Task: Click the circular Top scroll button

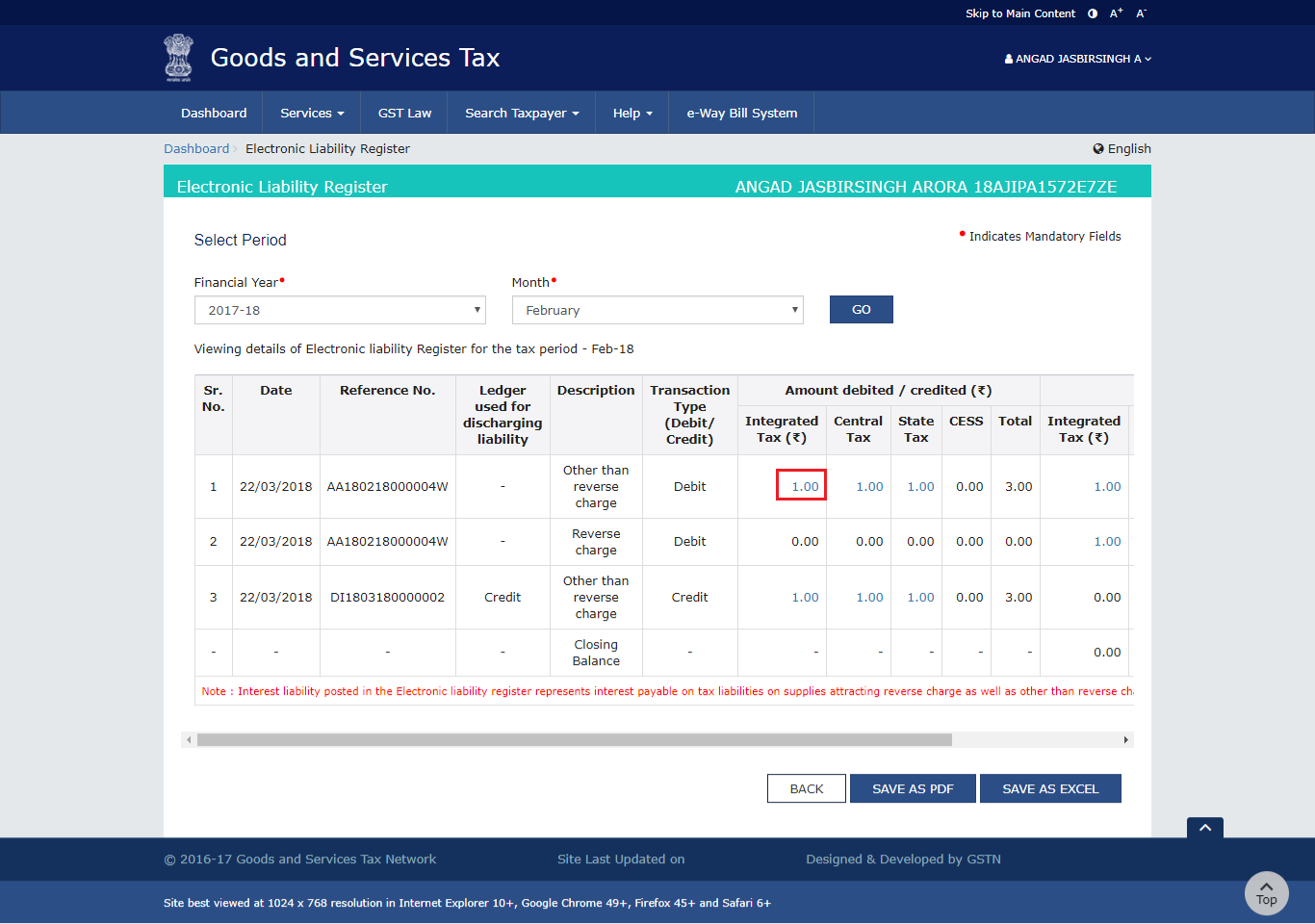Action: [x=1266, y=893]
